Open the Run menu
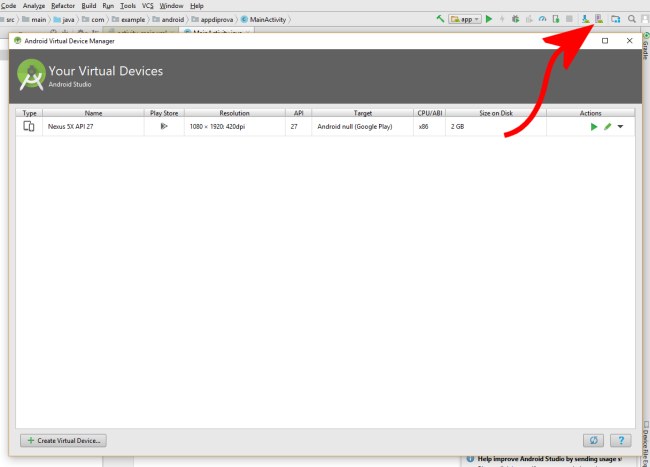Image resolution: width=650 pixels, height=467 pixels. pyautogui.click(x=108, y=6)
